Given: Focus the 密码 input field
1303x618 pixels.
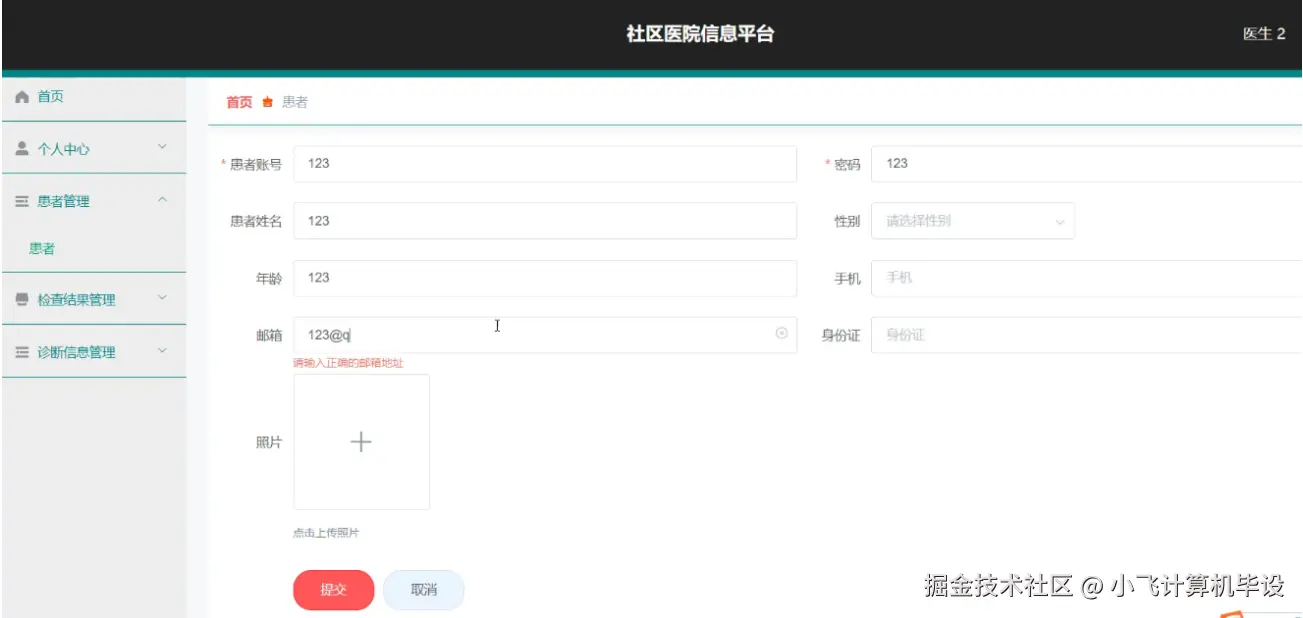Looking at the screenshot, I should click(x=1087, y=164).
